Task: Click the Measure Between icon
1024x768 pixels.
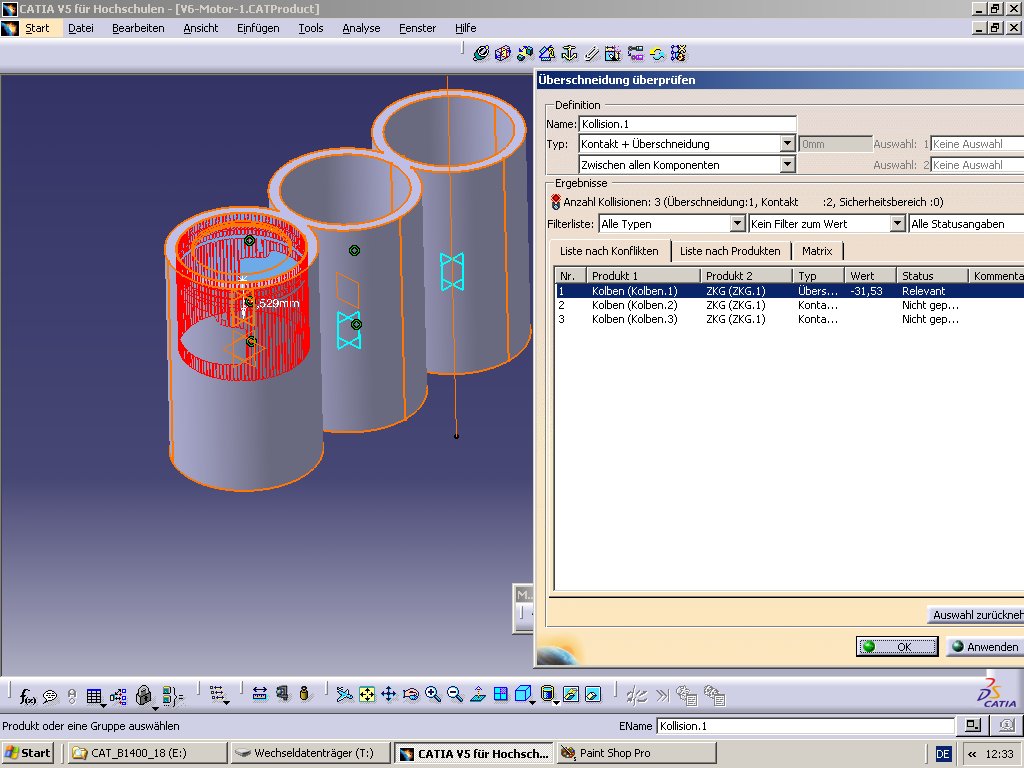Action: pos(260,694)
